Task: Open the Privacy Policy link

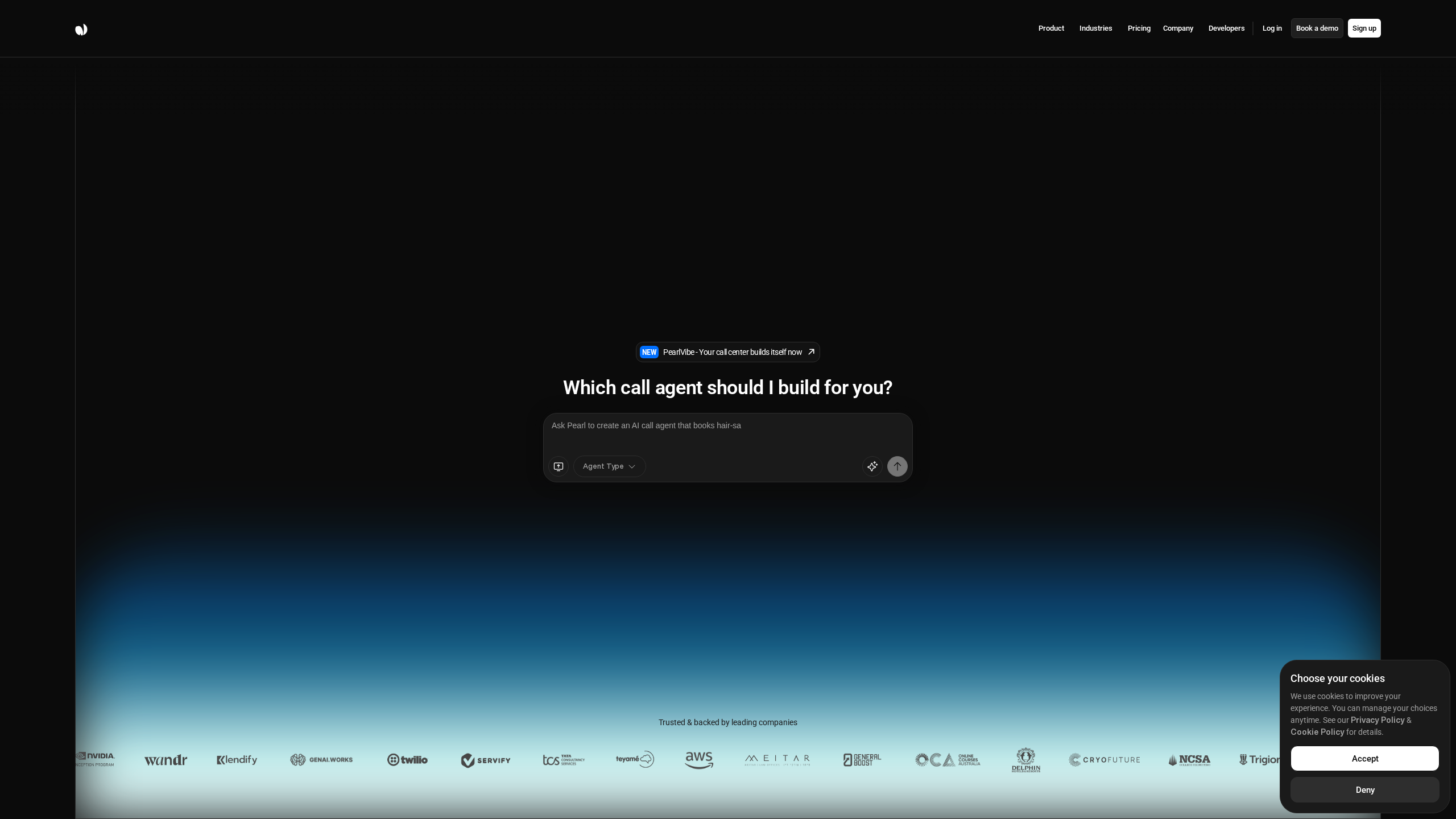Action: tap(1377, 720)
